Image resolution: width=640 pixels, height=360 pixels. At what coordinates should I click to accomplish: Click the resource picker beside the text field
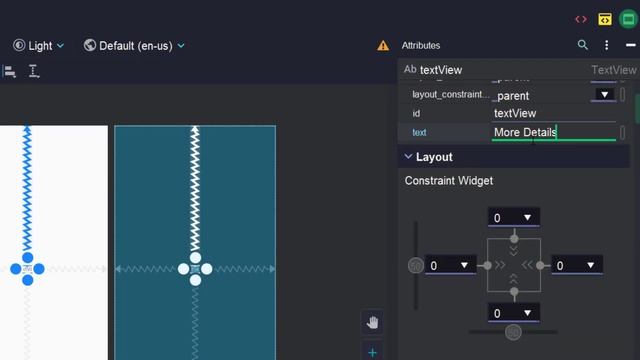(622, 133)
